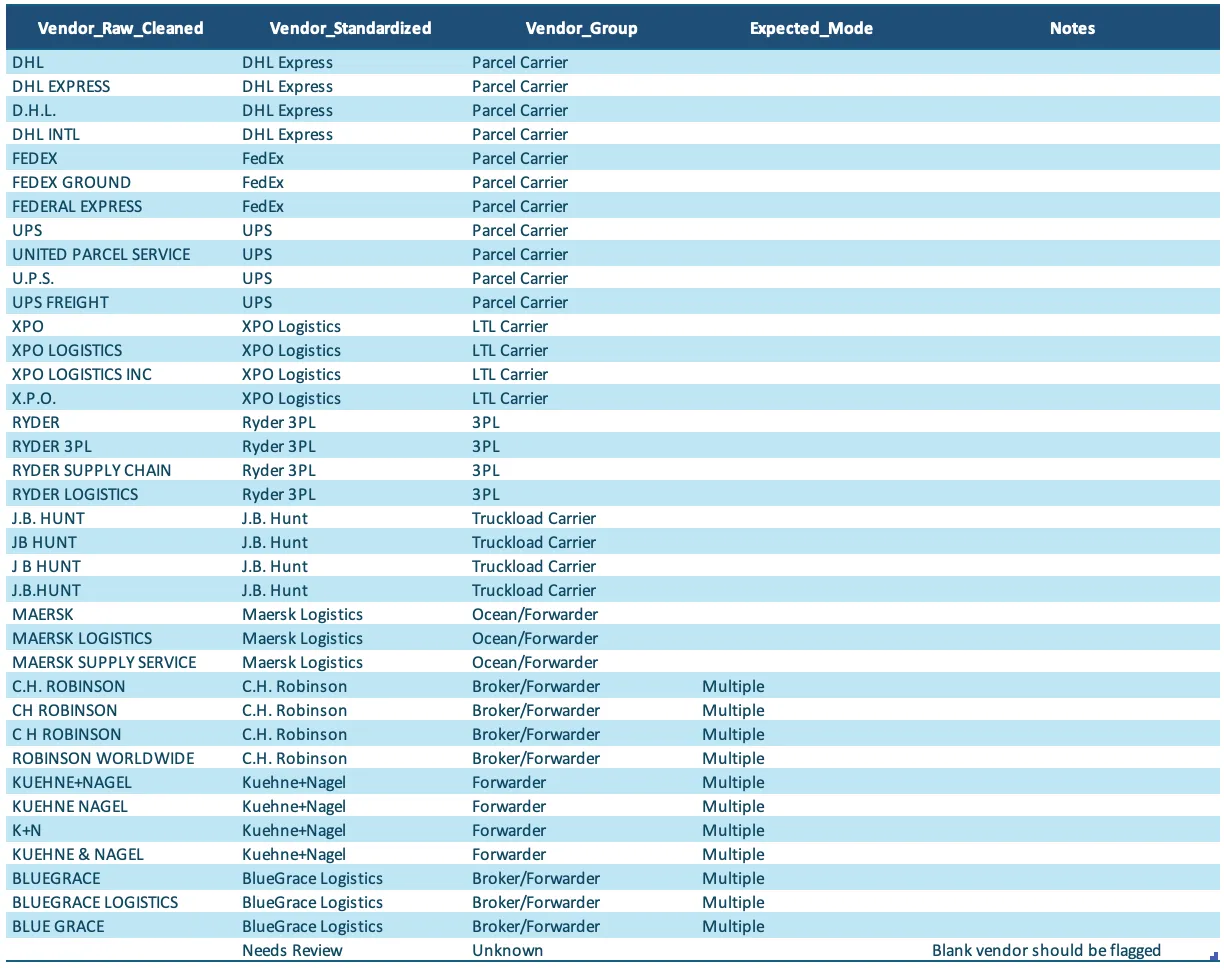Click 'Parcel Carrier' in the UPS FREIGHT row

pyautogui.click(x=520, y=302)
